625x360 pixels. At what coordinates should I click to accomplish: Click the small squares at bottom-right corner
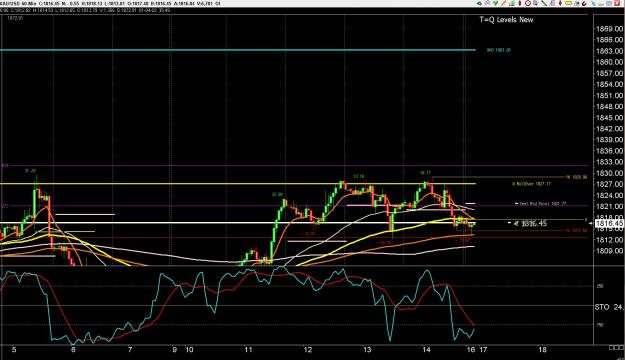(x=616, y=348)
